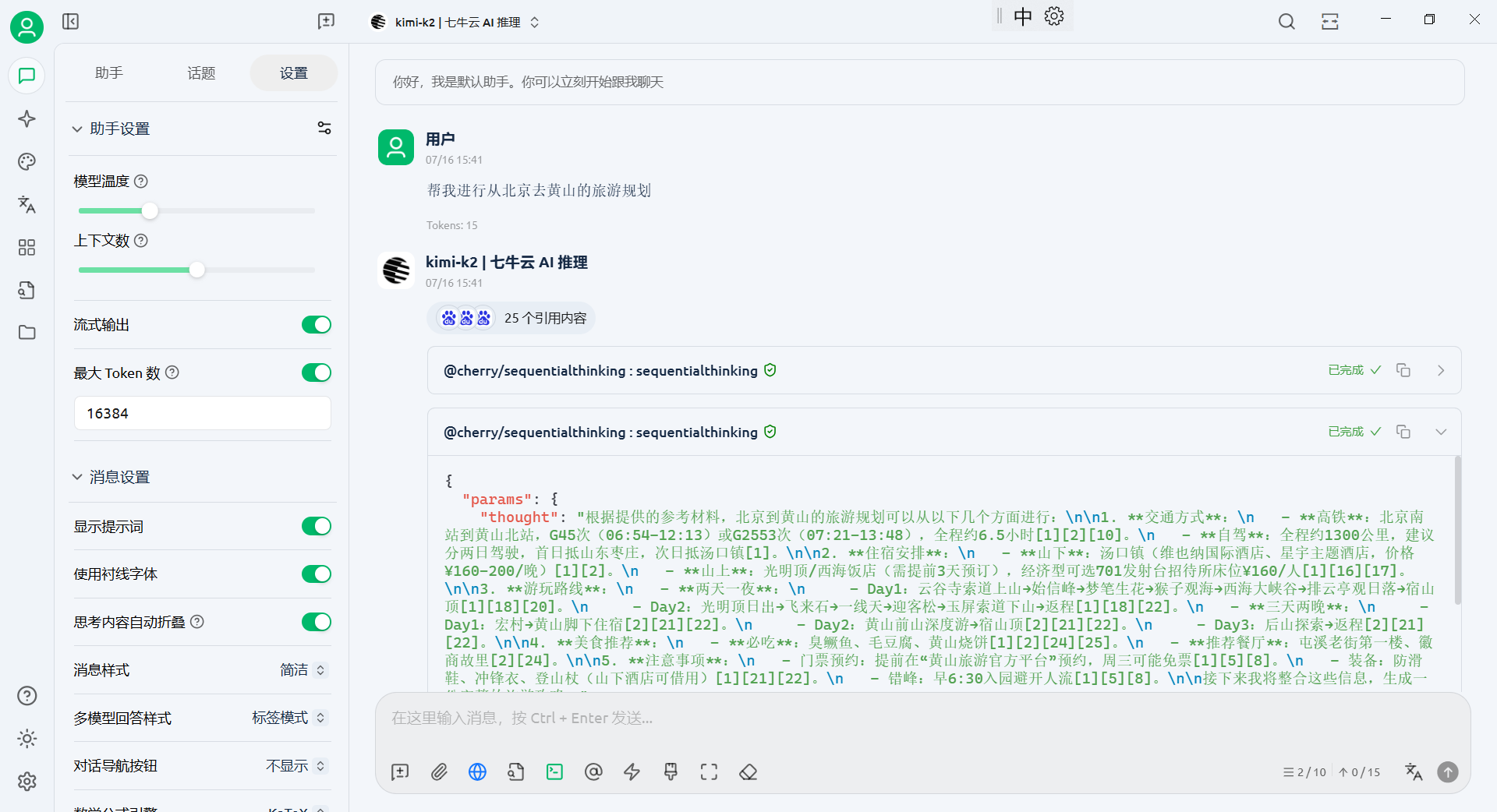Click the IME 中 language indicator
The image size is (1497, 812).
(x=1022, y=16)
